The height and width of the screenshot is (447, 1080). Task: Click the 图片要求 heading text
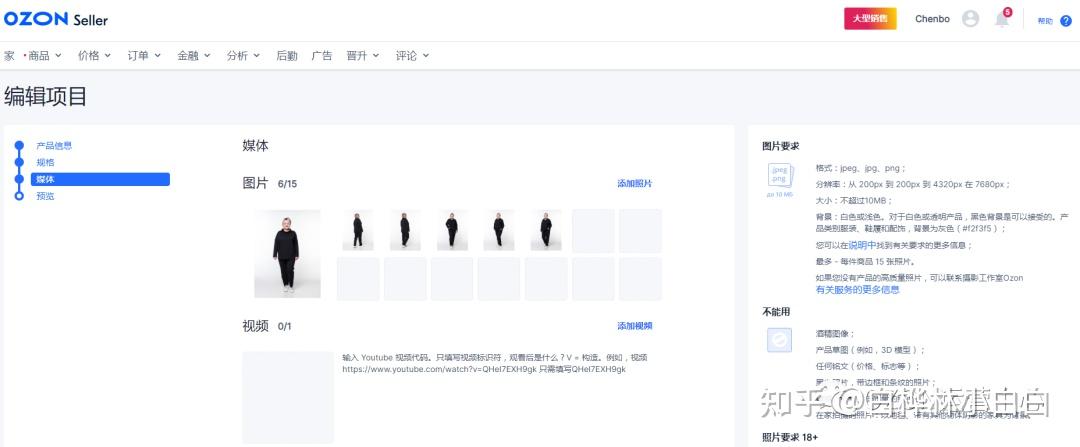click(x=781, y=146)
